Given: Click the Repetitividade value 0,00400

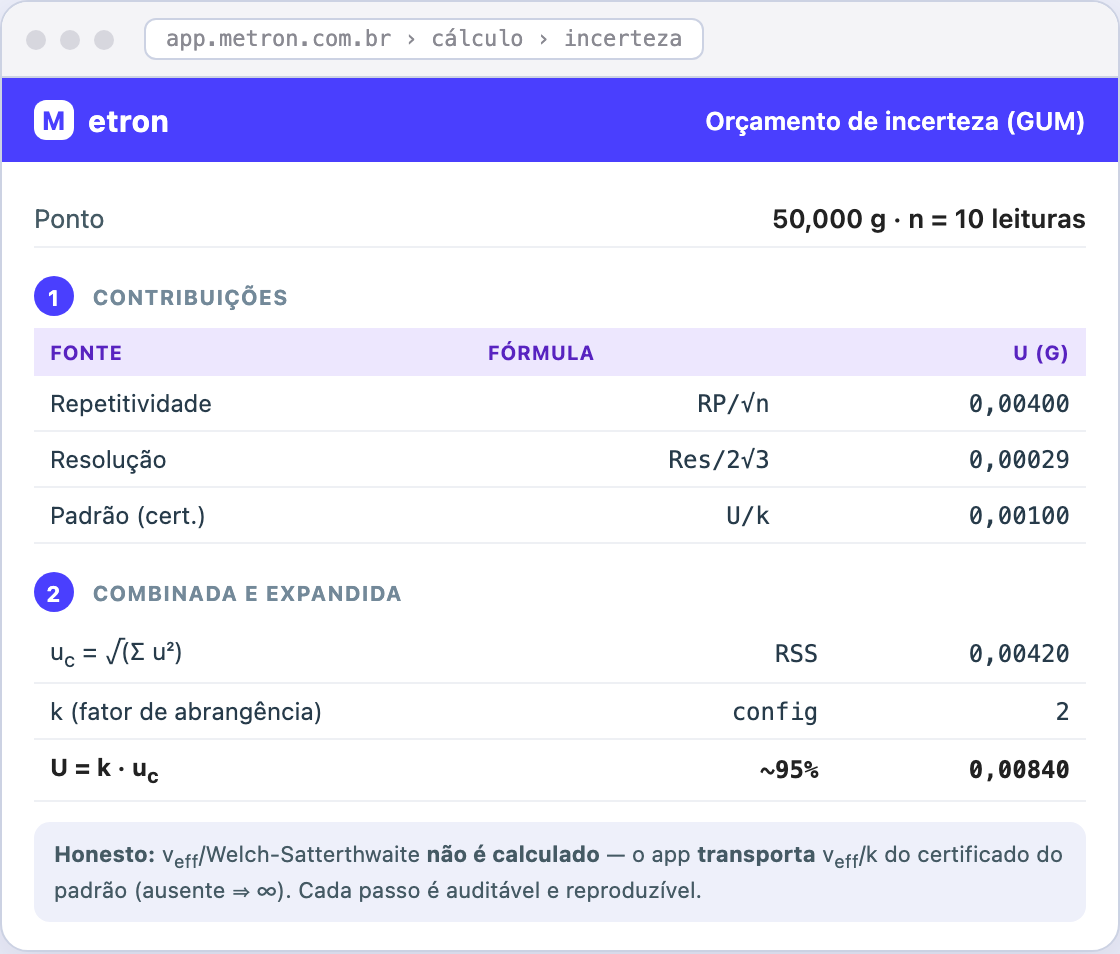Looking at the screenshot, I should click(x=1019, y=404).
